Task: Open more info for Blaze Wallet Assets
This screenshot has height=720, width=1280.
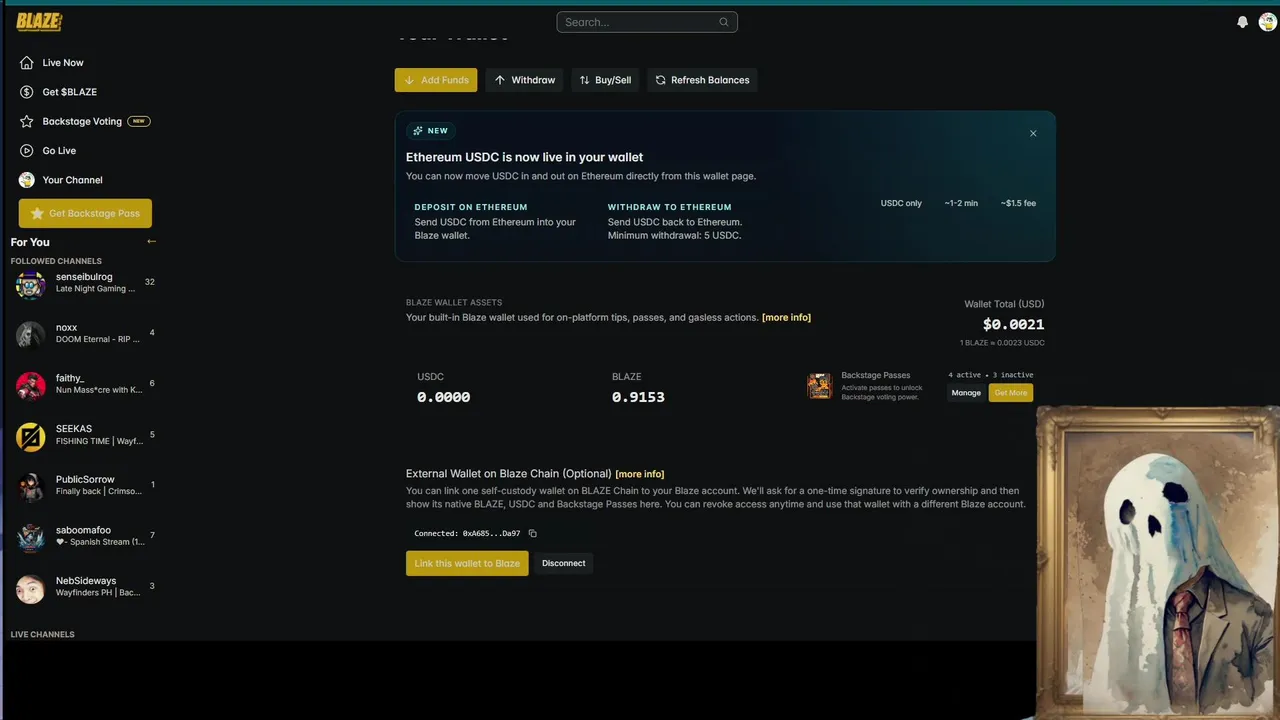Action: (786, 318)
